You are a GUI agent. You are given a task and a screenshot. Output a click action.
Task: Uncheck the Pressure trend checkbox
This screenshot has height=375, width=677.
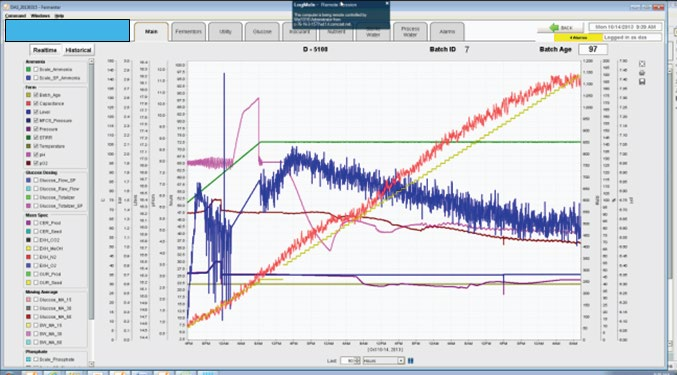(36, 129)
